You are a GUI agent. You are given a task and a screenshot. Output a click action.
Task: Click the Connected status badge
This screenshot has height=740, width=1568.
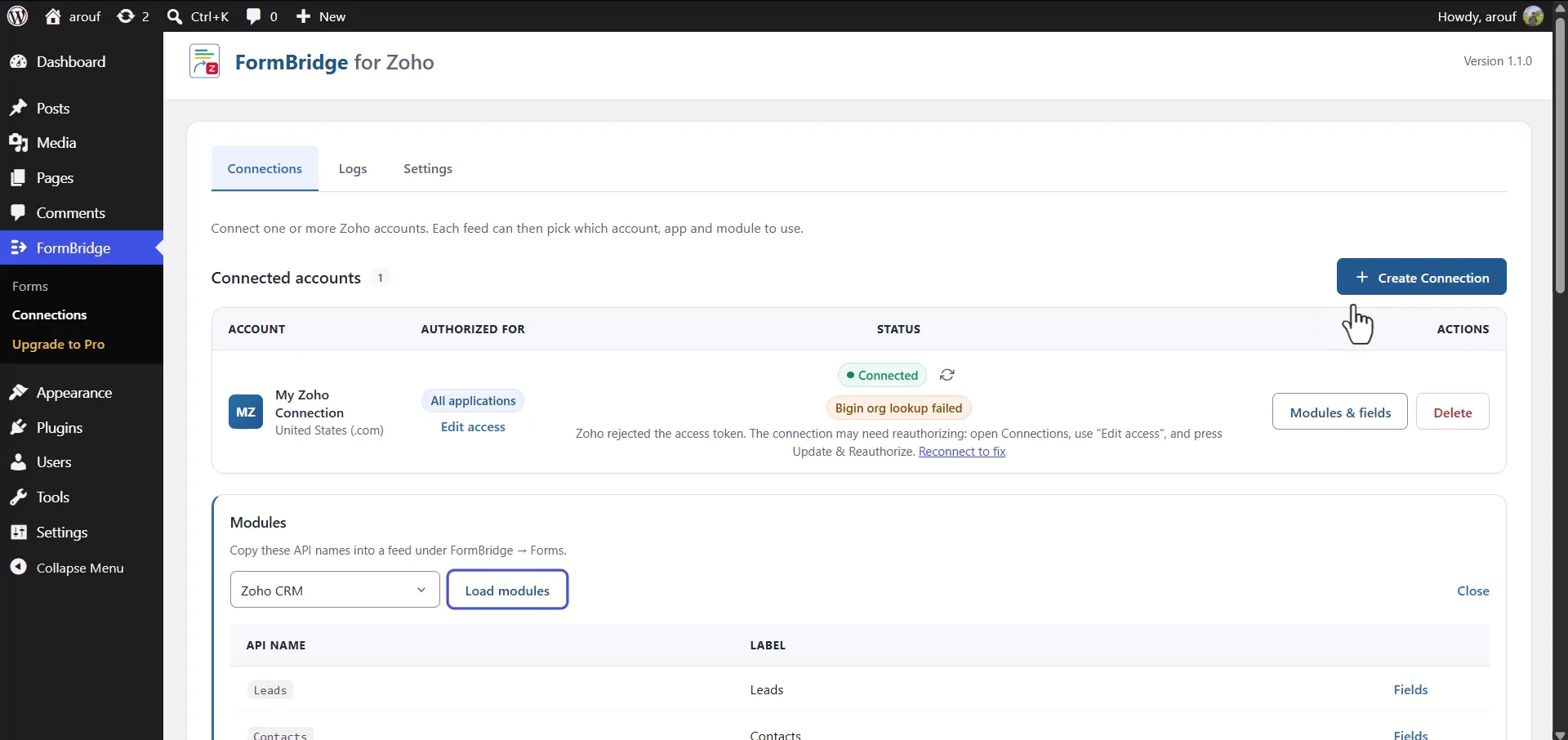[882, 376]
